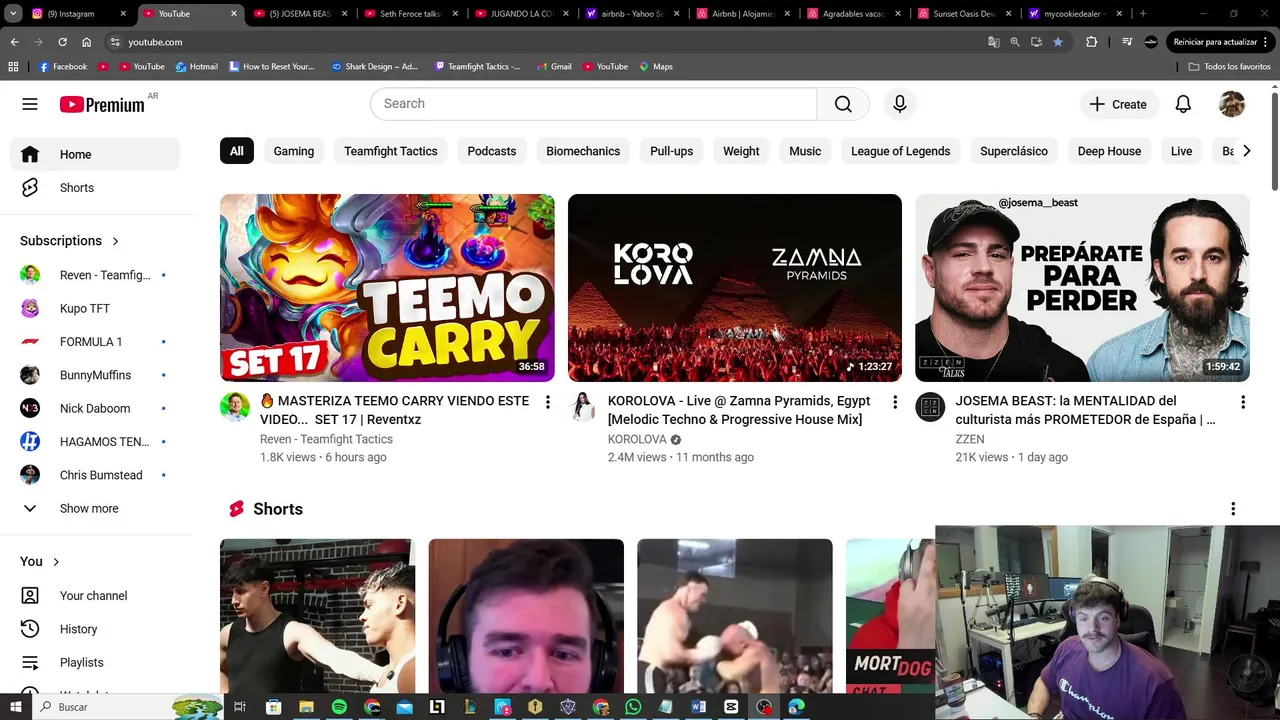1280x720 pixels.
Task: Expand subscriptions with Show more
Action: point(95,508)
